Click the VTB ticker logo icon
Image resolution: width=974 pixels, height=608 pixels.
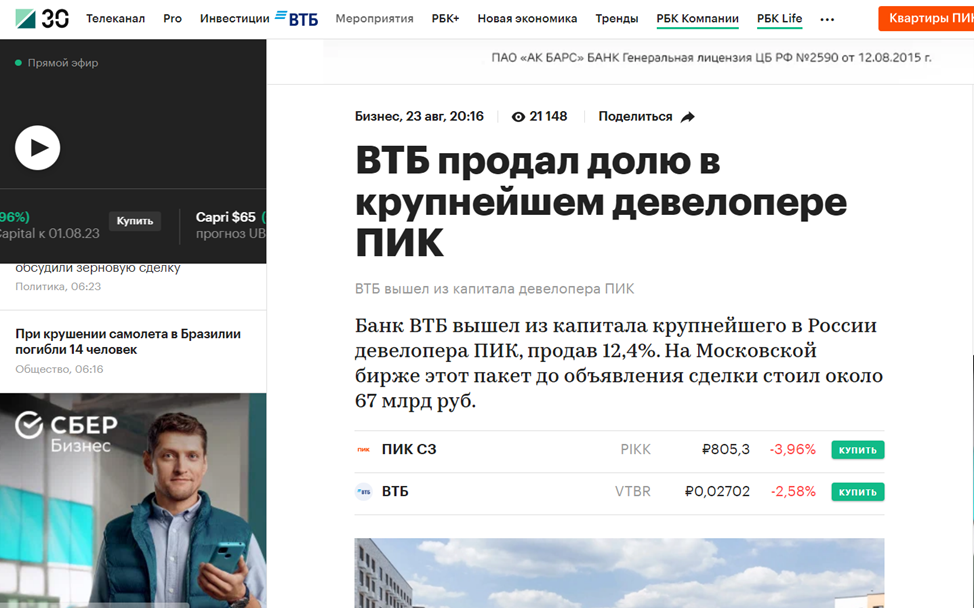point(363,492)
